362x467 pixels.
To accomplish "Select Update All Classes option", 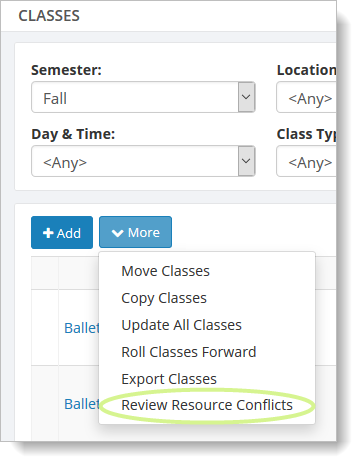I will click(x=181, y=325).
